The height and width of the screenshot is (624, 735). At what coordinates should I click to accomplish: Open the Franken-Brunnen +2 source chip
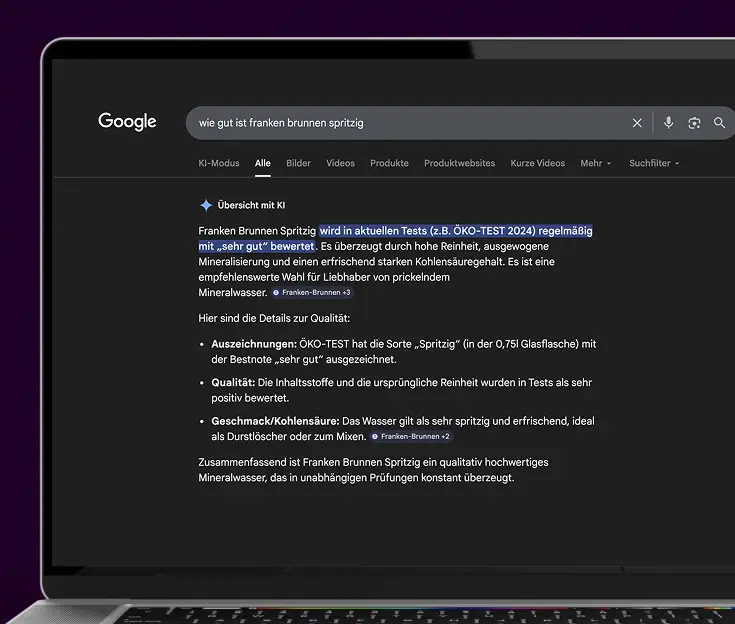[x=411, y=437]
